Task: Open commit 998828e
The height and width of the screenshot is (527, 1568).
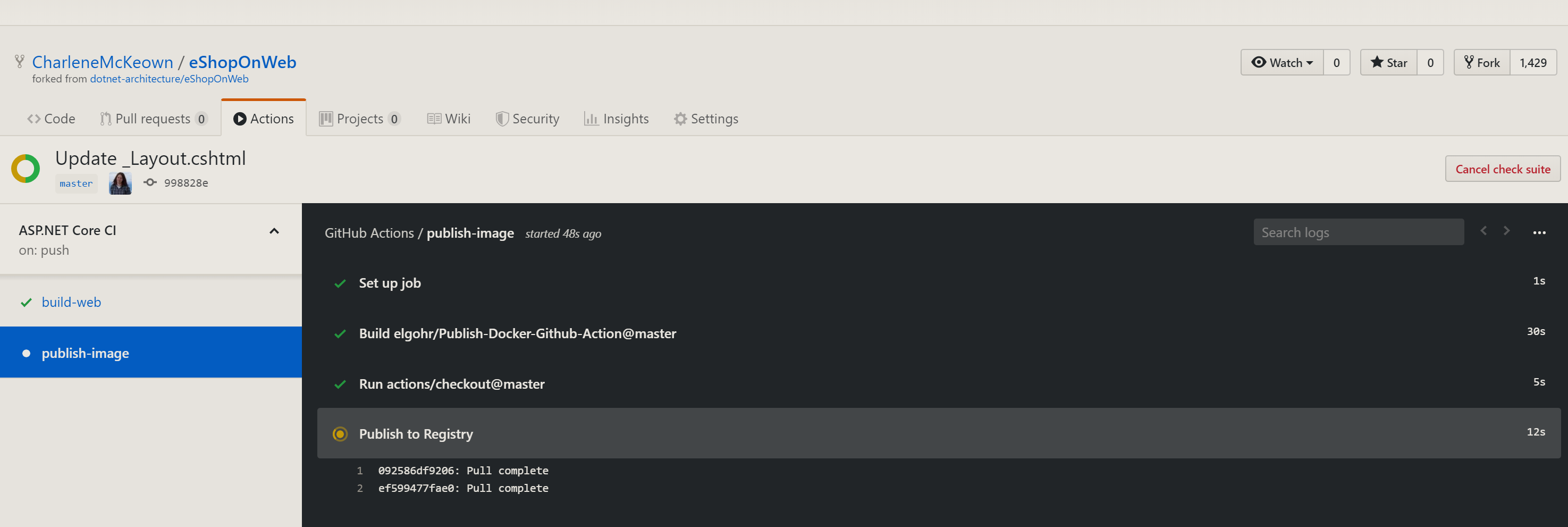Action: [186, 183]
